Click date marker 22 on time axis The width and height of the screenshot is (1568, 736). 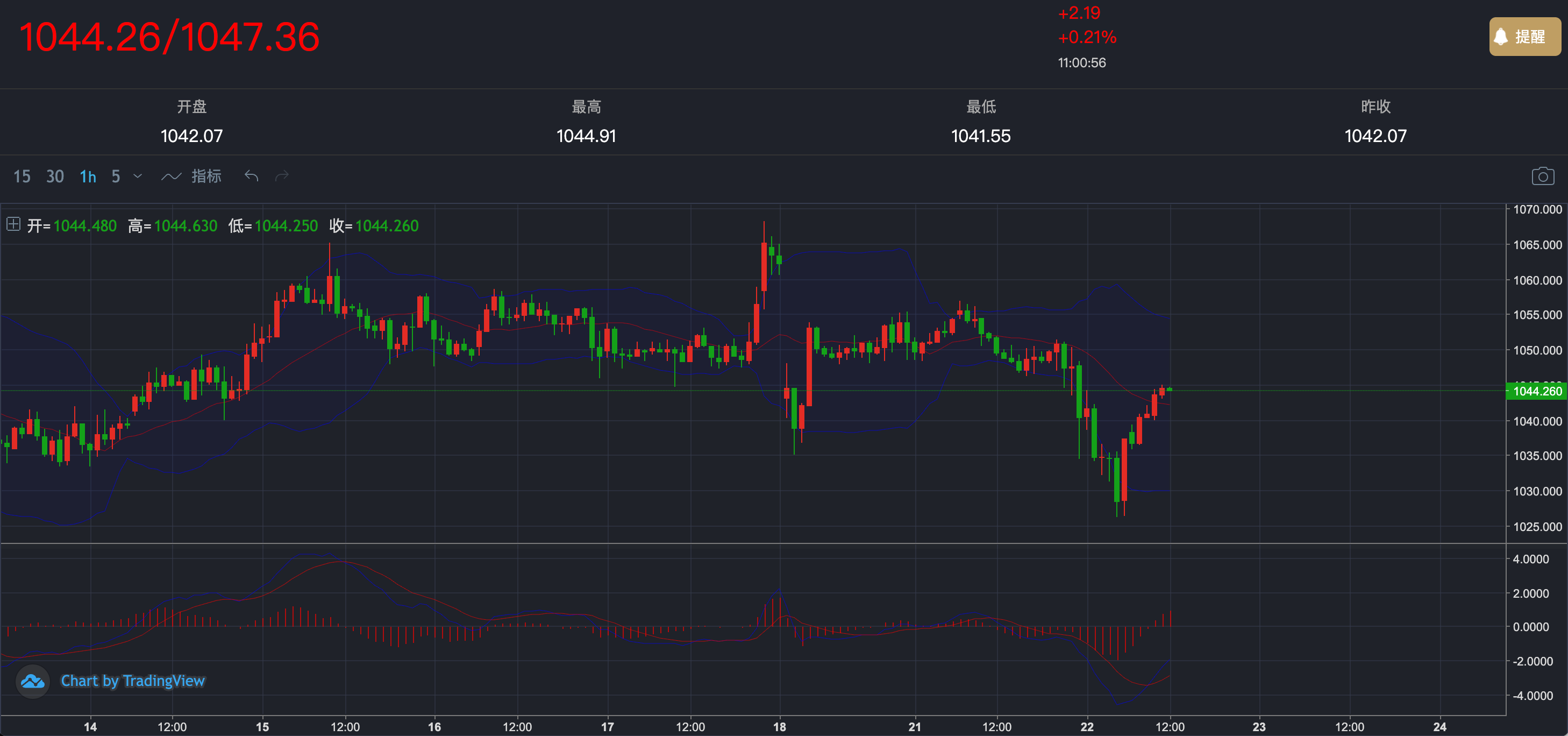tap(1087, 727)
